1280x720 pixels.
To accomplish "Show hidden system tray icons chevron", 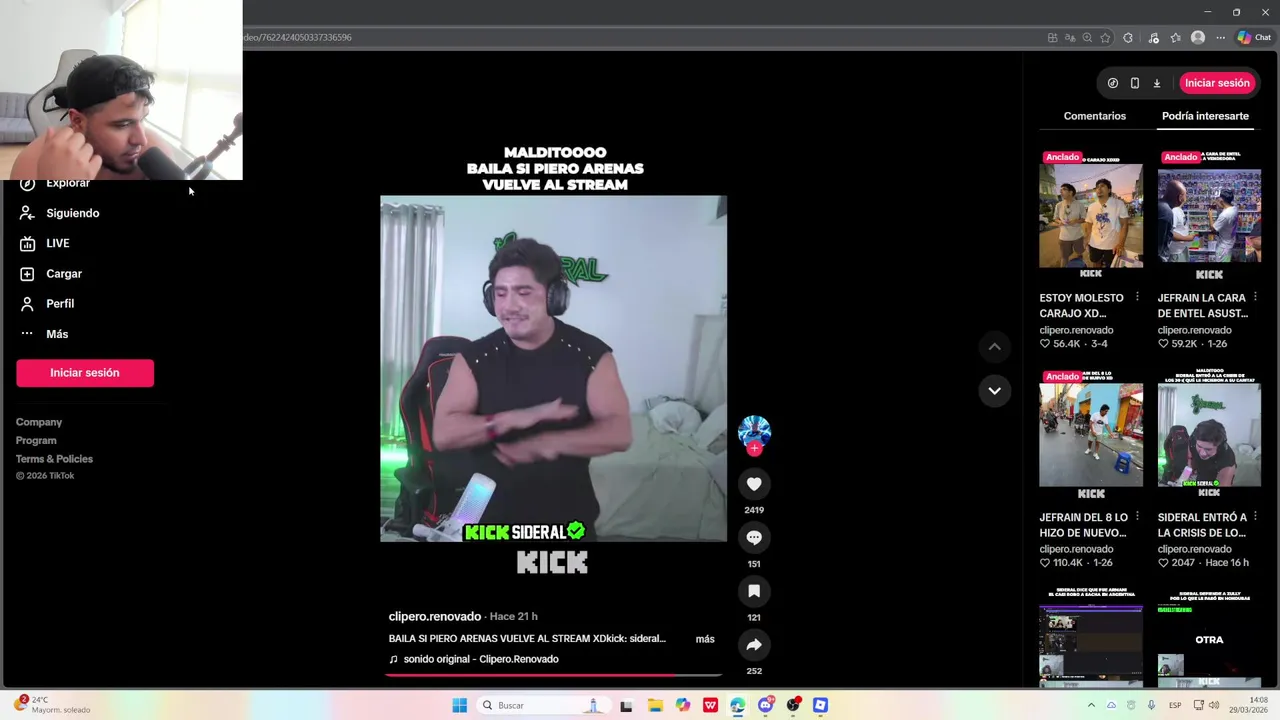I will [x=1091, y=705].
